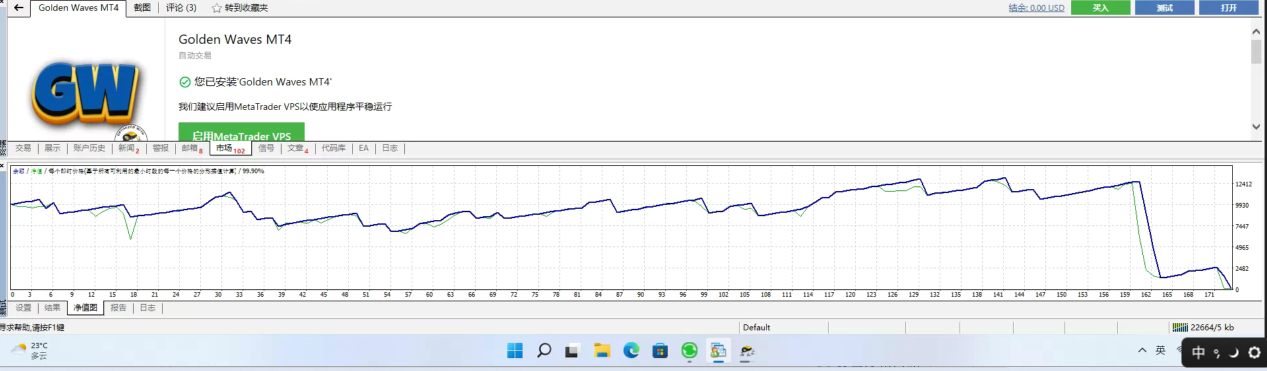Open Microsoft Edge from the taskbar

click(631, 351)
